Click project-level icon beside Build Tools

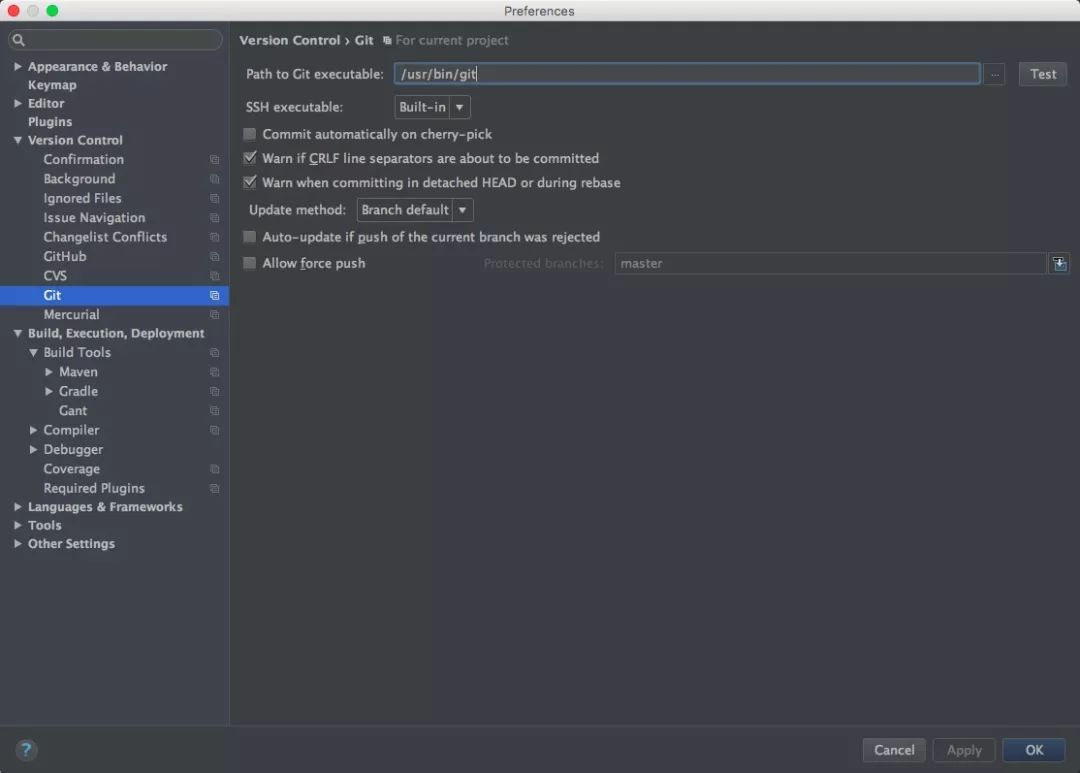point(214,353)
